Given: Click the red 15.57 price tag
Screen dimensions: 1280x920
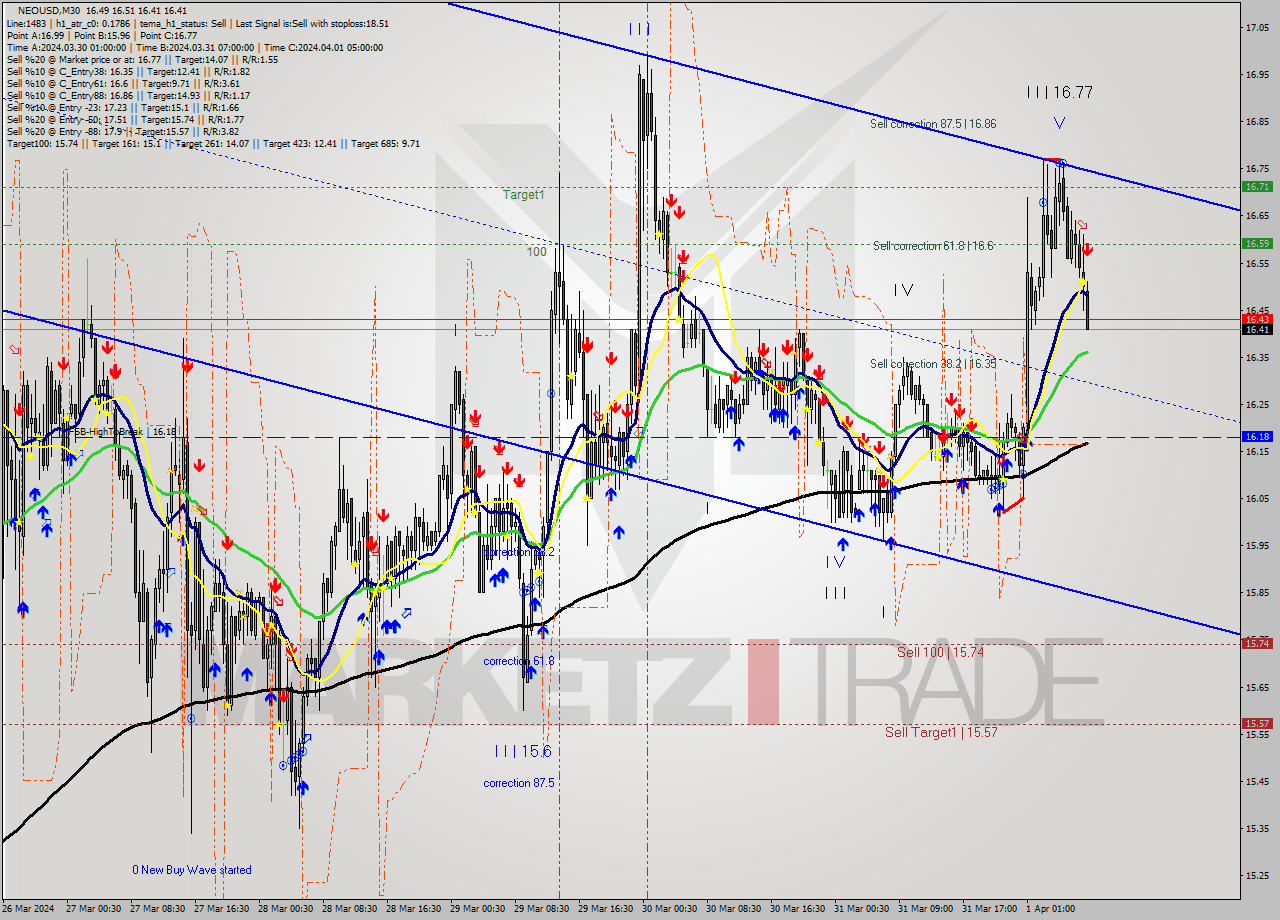Looking at the screenshot, I should point(1257,723).
